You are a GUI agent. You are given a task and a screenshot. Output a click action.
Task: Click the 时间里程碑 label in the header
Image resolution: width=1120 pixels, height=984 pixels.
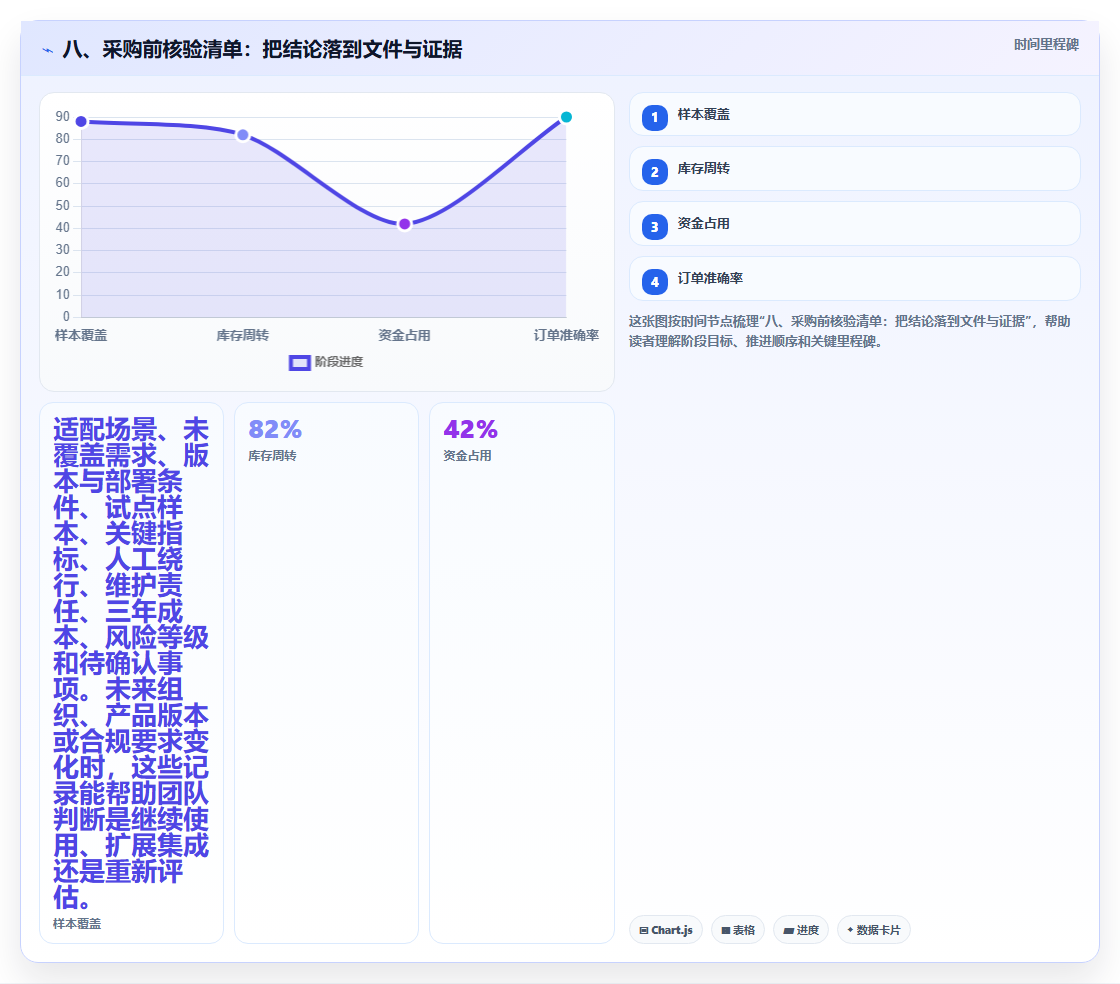(x=1046, y=44)
